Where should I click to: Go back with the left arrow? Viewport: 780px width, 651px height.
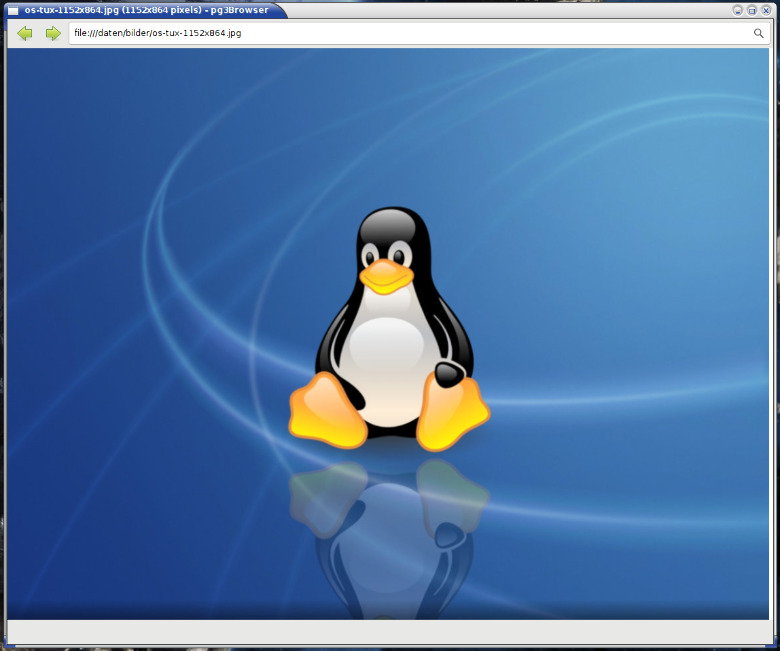coord(24,33)
